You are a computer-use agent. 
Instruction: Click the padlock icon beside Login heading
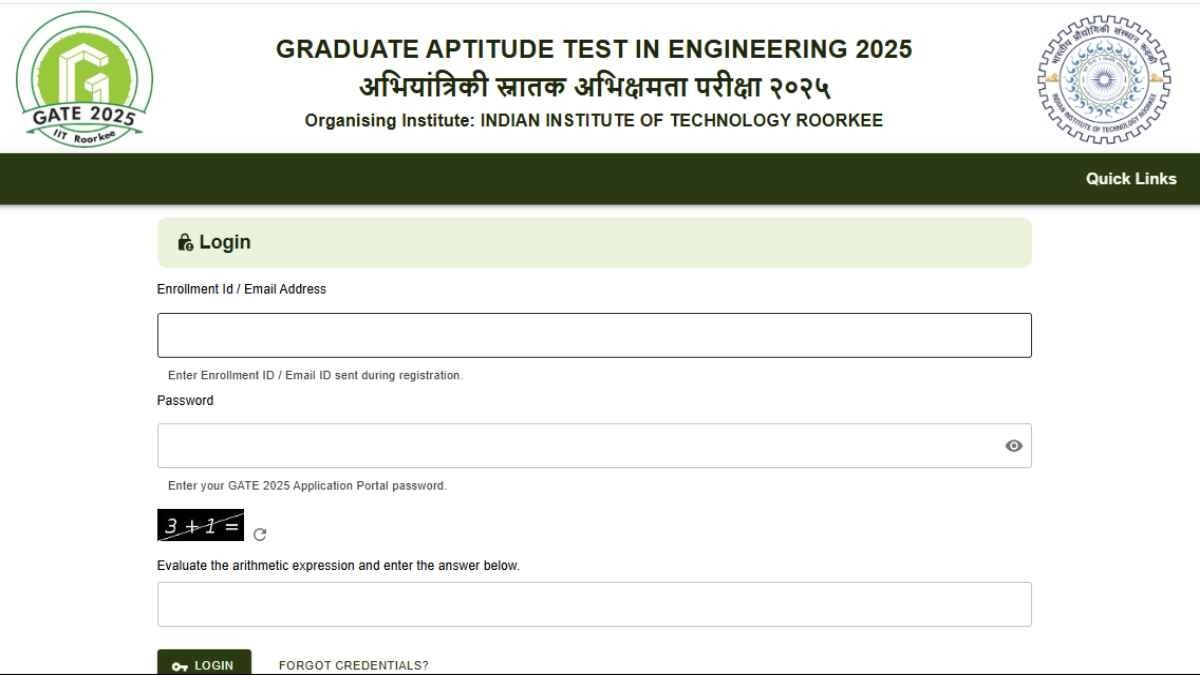184,241
